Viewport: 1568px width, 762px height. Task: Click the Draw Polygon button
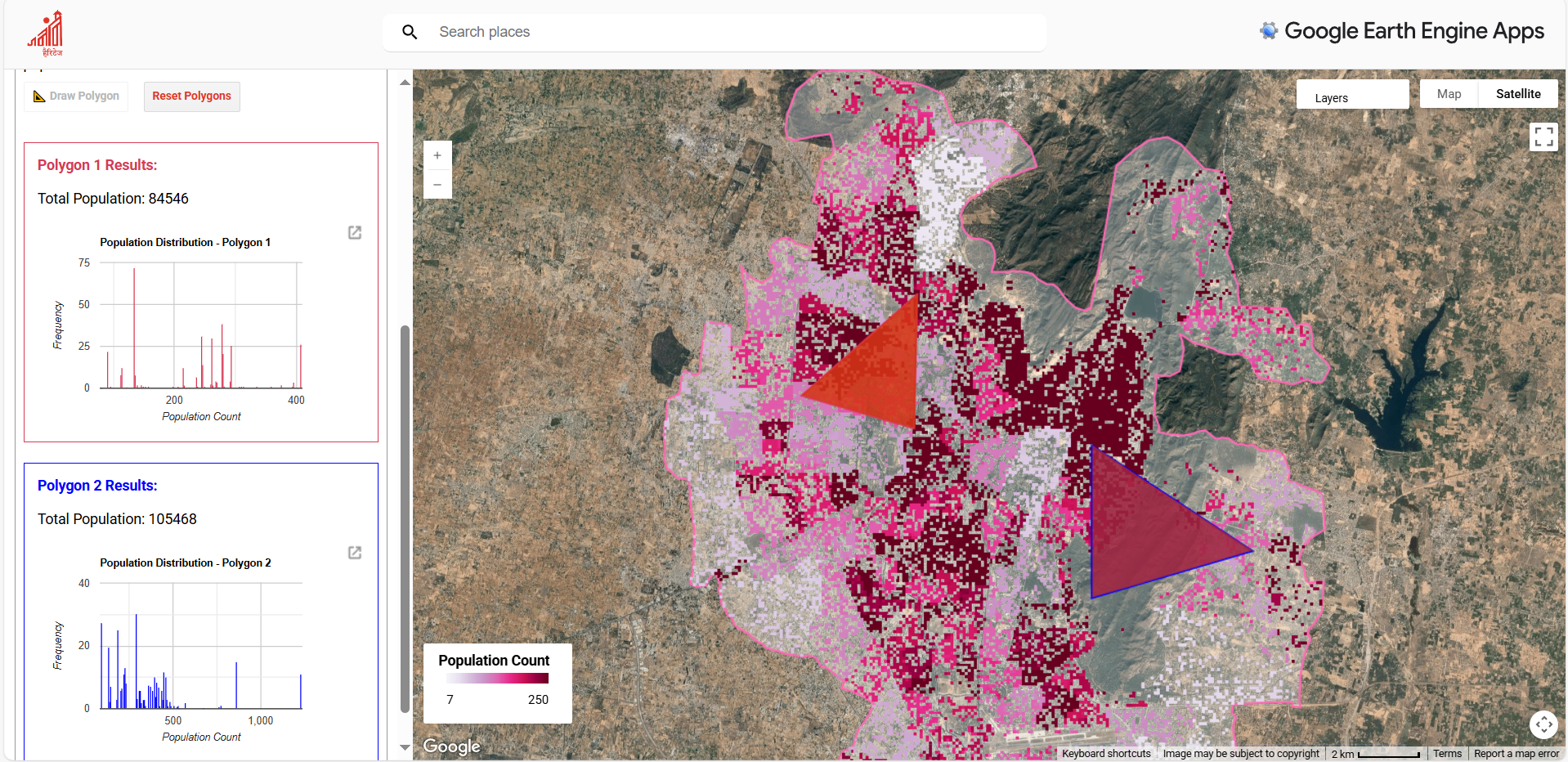76,96
